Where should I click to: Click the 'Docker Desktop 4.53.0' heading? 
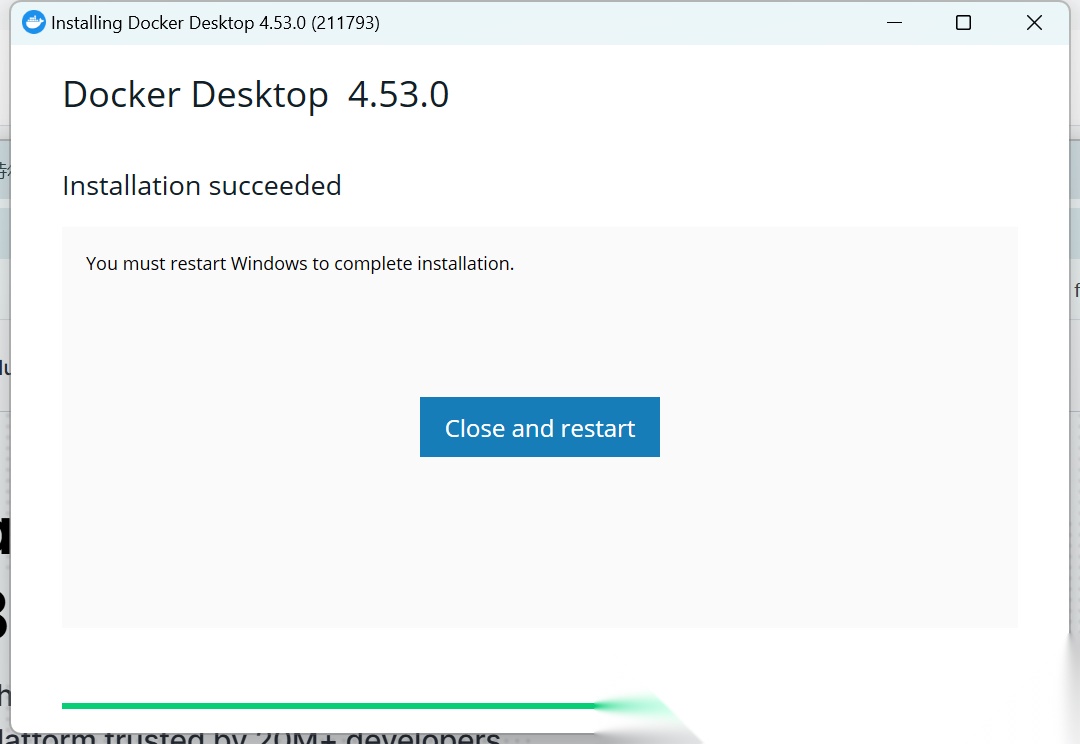(256, 95)
